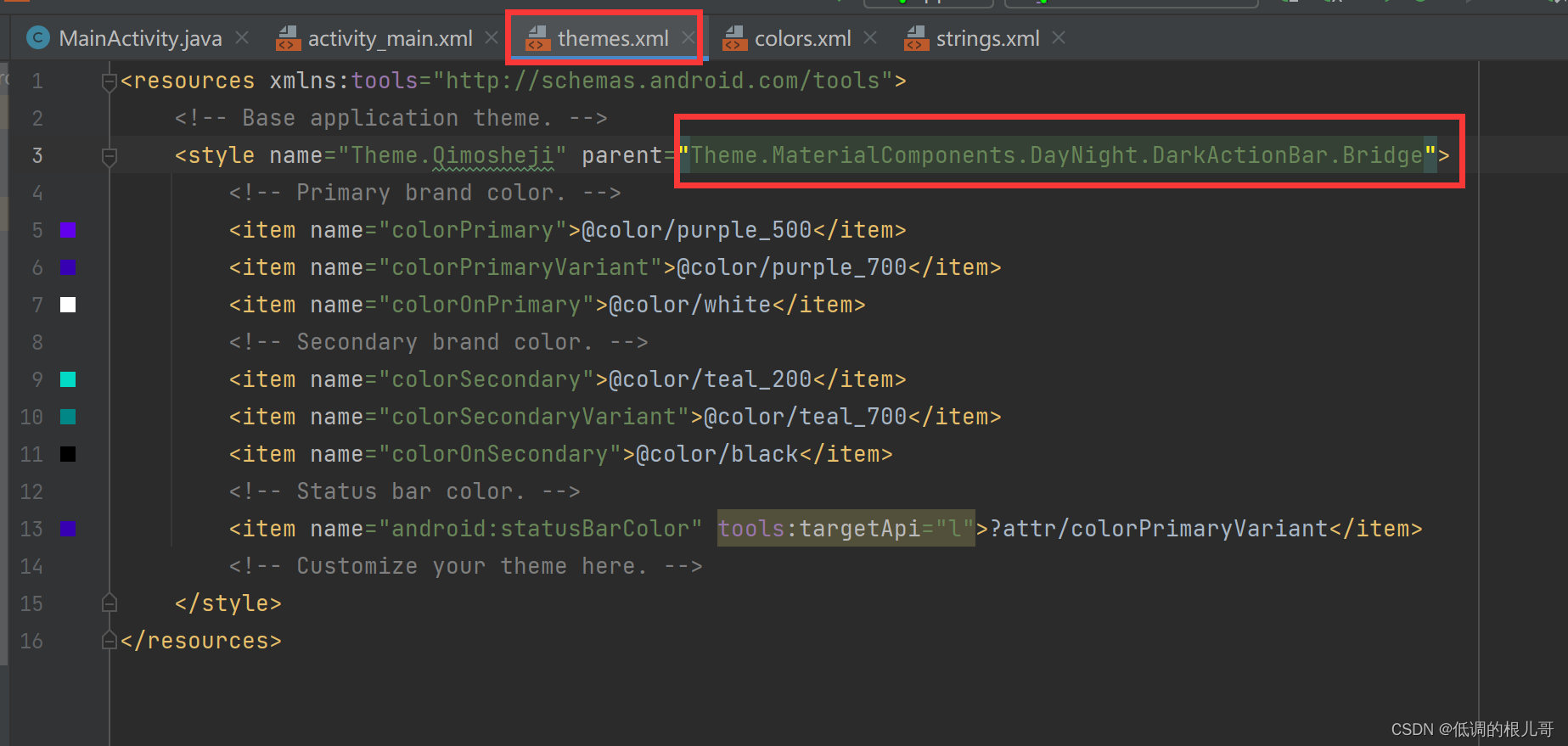Click the @color/teal_700 reference

pyautogui.click(x=805, y=417)
